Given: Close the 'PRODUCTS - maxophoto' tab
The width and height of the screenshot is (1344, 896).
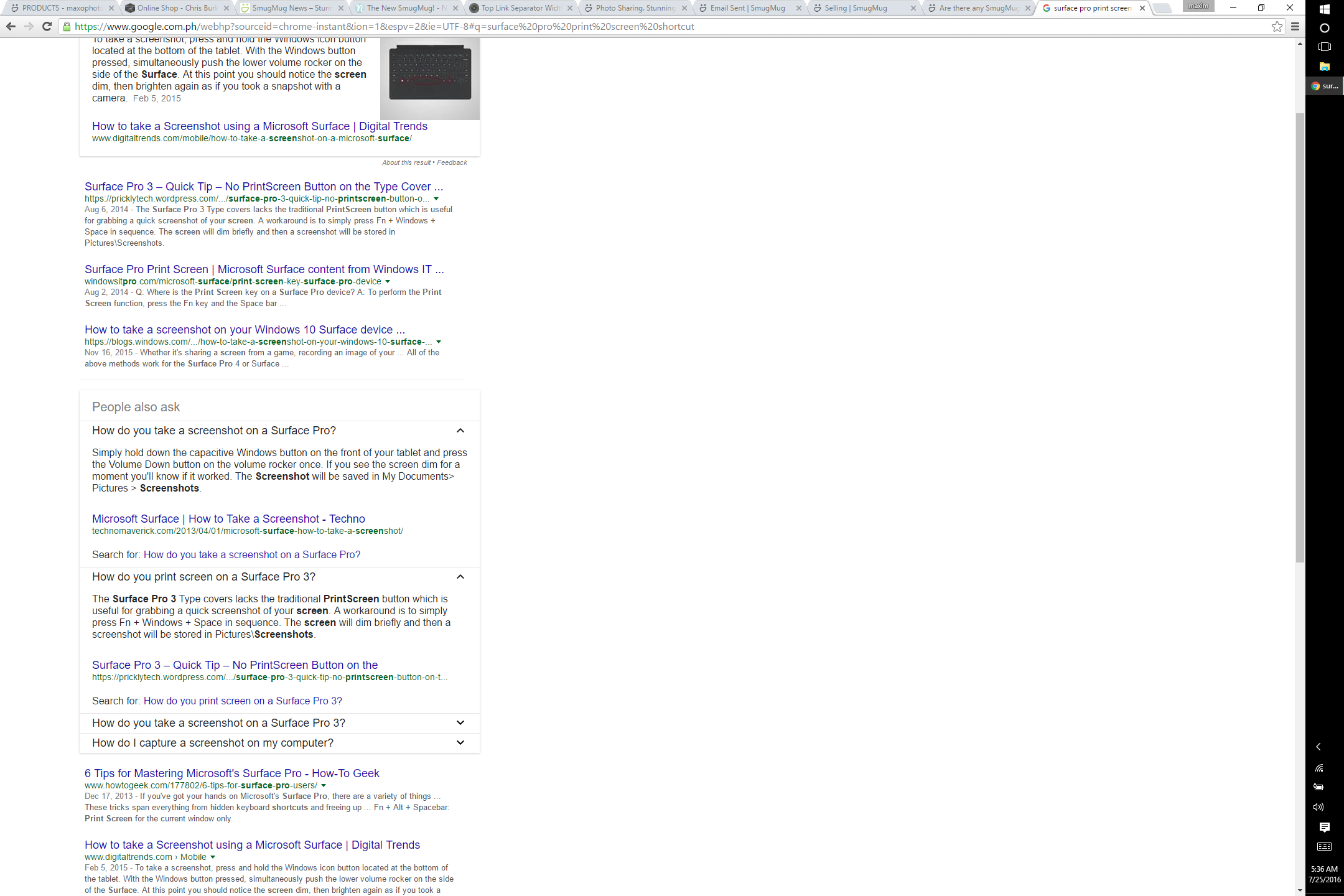Looking at the screenshot, I should (111, 8).
